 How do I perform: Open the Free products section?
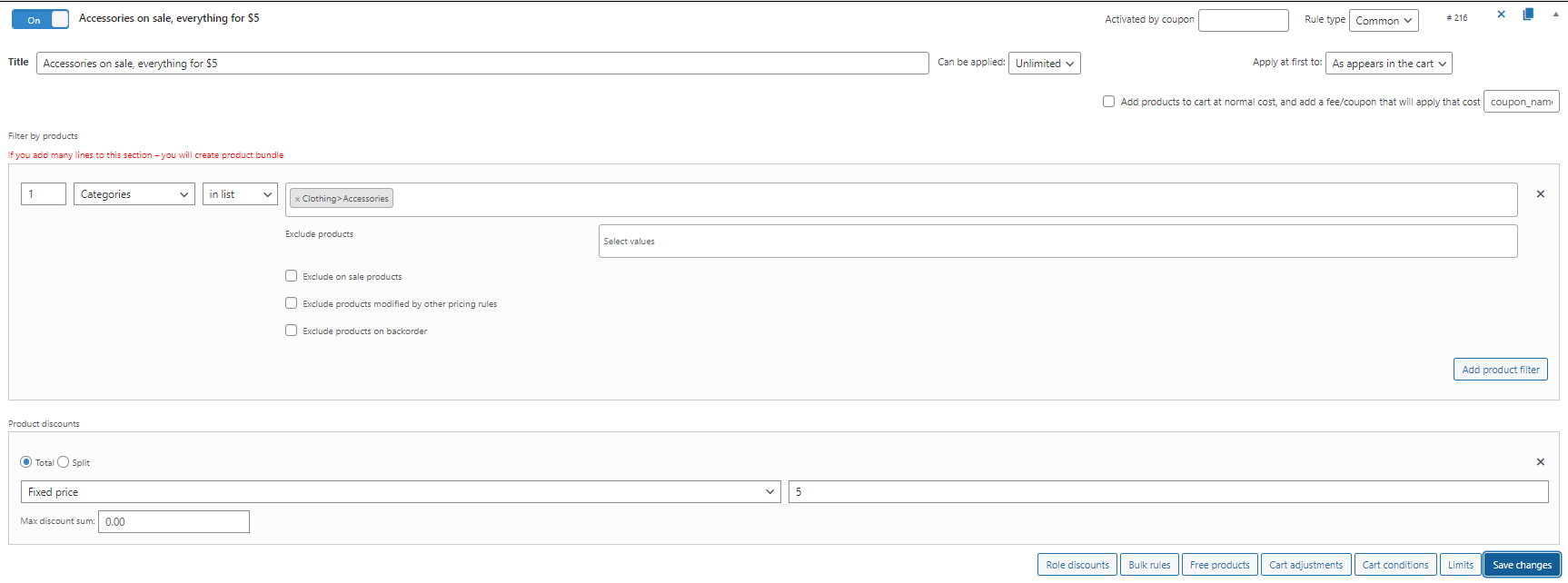(1220, 565)
